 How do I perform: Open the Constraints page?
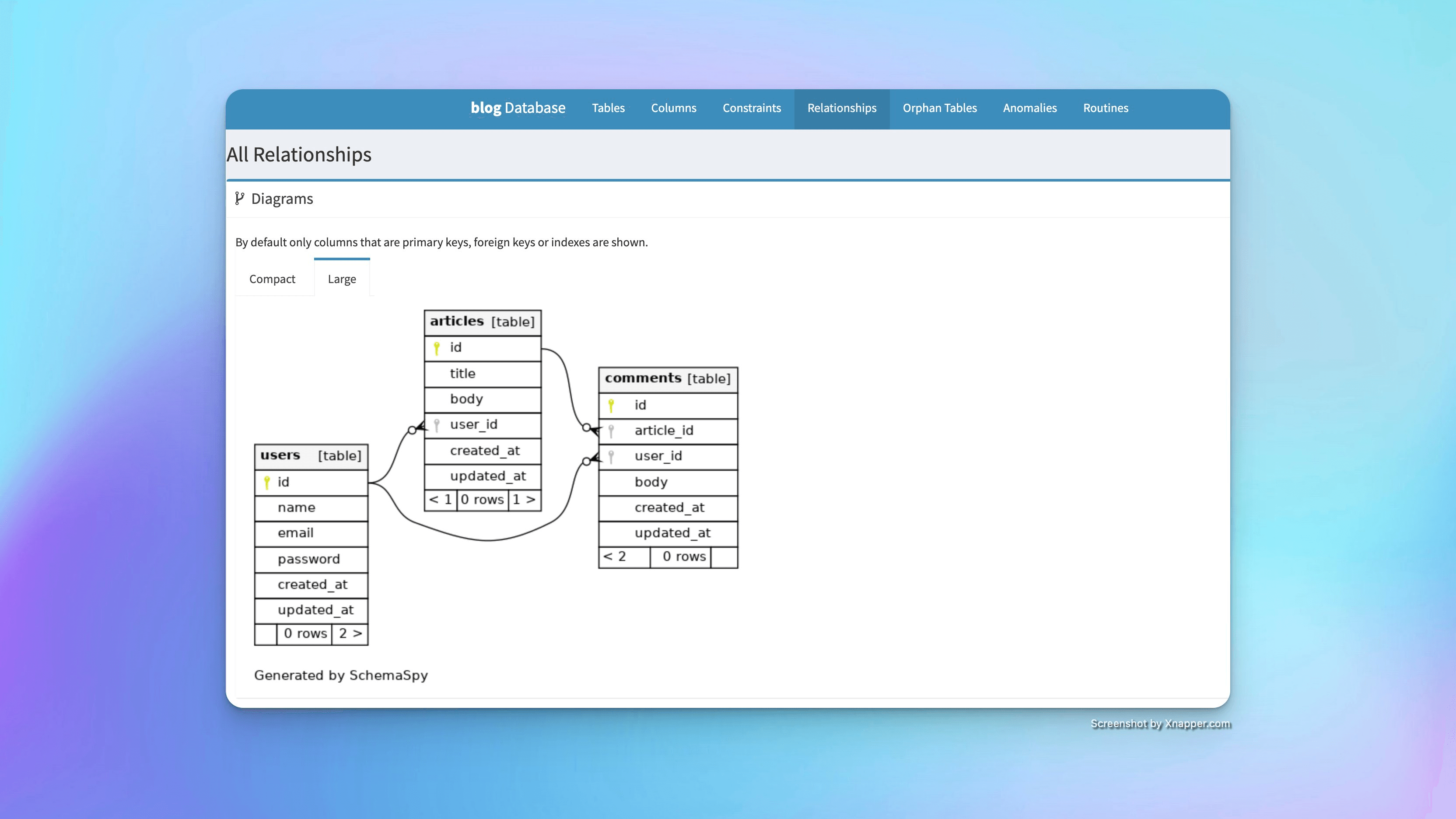tap(751, 108)
